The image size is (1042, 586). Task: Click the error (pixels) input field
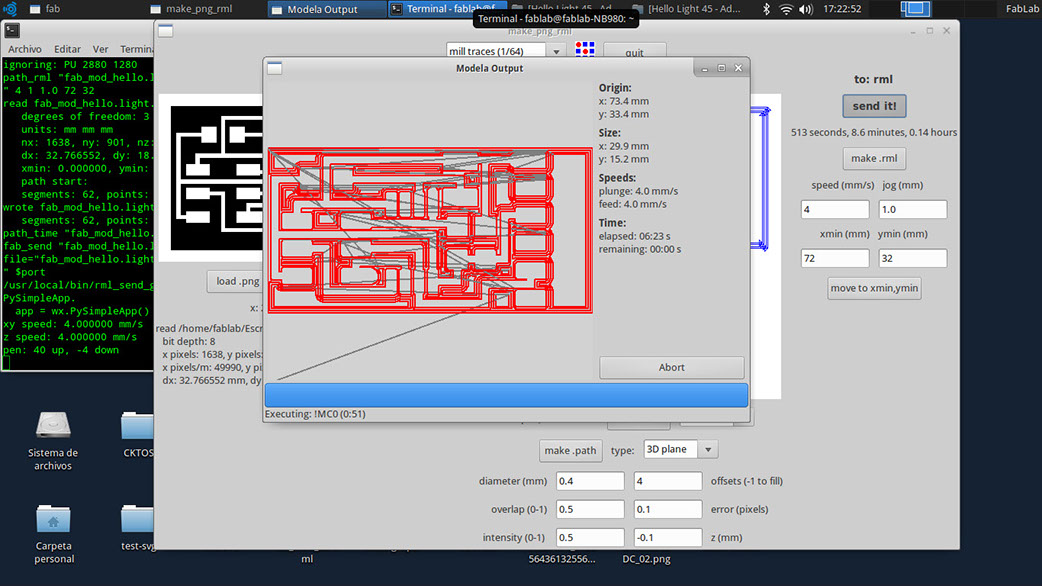point(668,509)
